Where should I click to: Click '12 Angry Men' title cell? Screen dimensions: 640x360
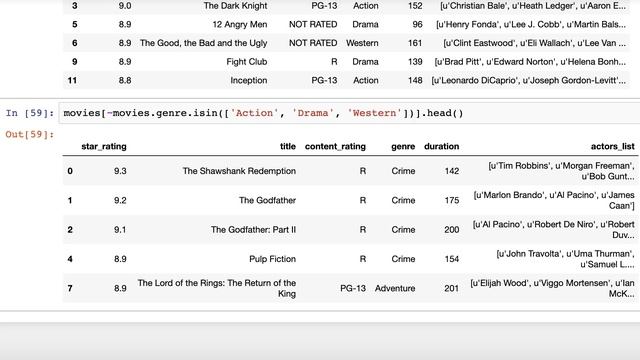[240, 24]
